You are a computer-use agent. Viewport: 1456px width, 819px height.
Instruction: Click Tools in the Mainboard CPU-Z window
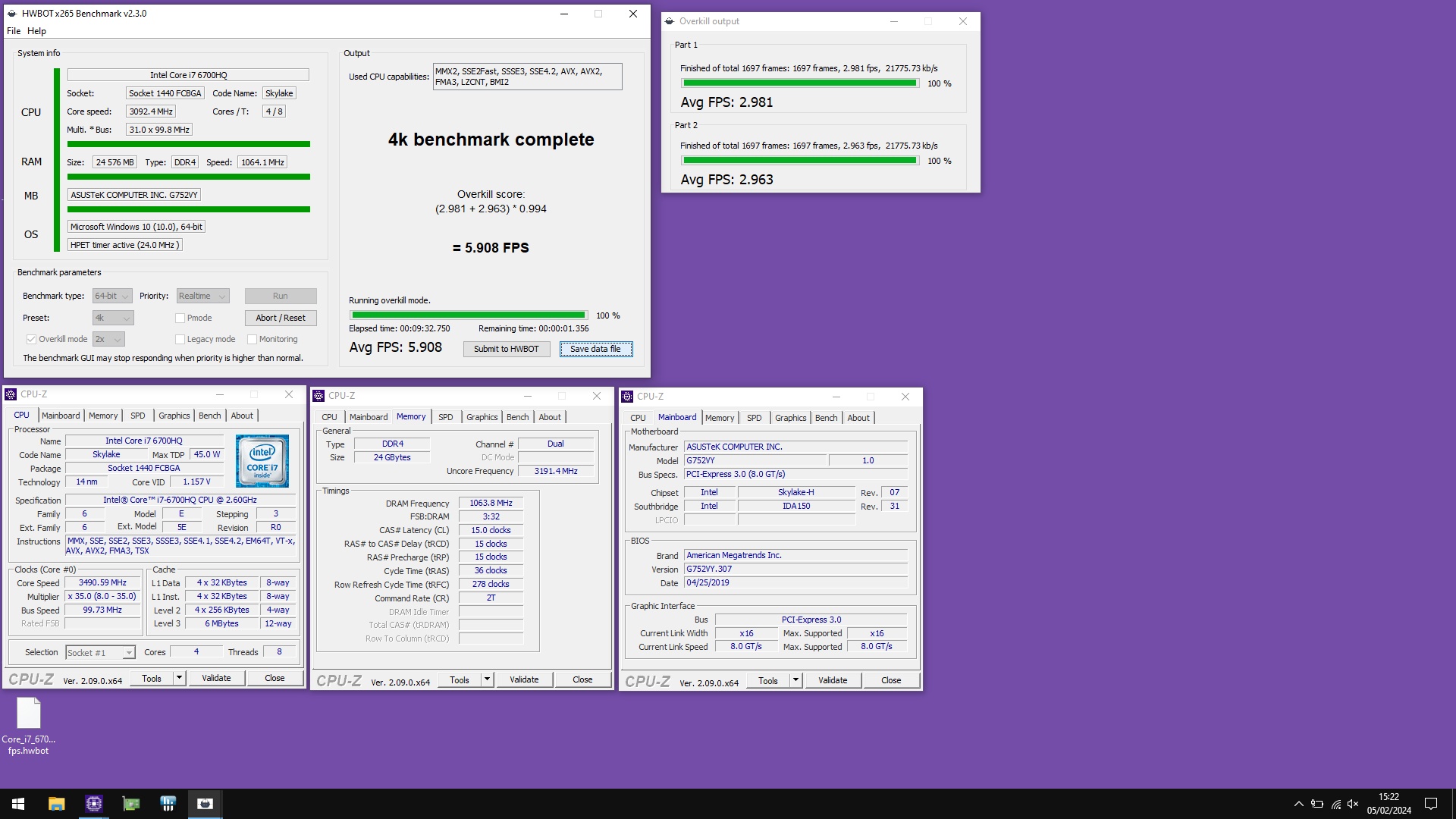pos(768,680)
